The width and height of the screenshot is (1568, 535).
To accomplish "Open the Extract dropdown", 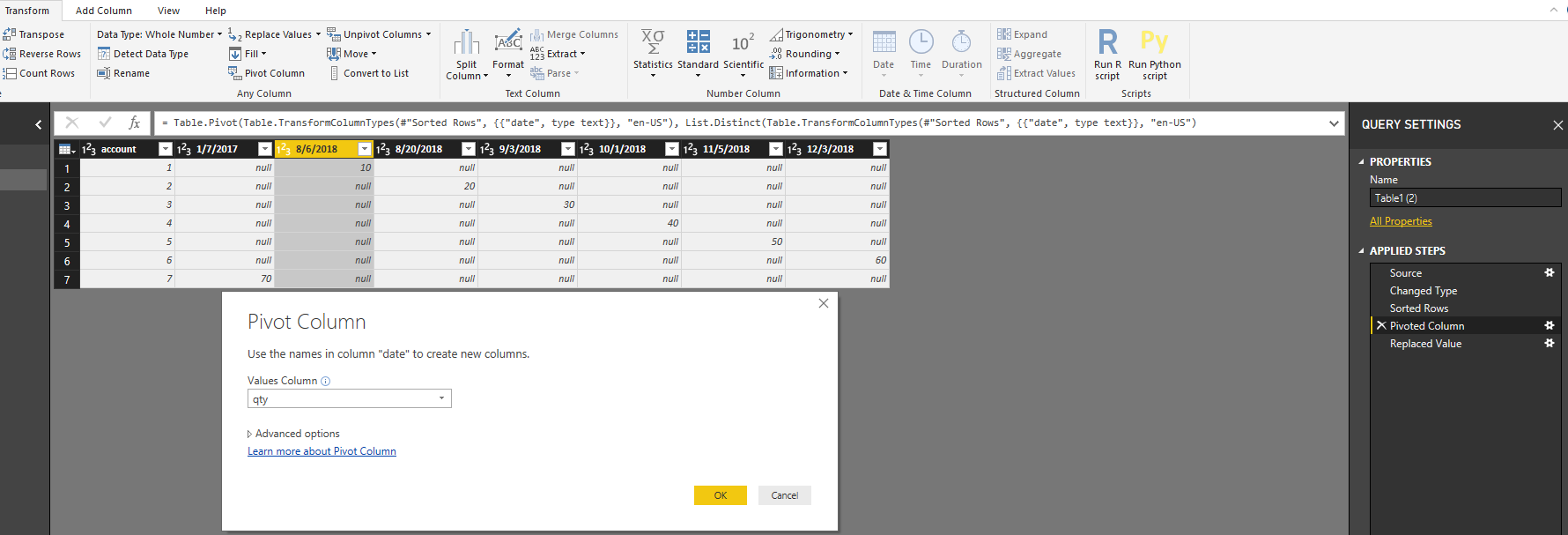I will (x=558, y=54).
